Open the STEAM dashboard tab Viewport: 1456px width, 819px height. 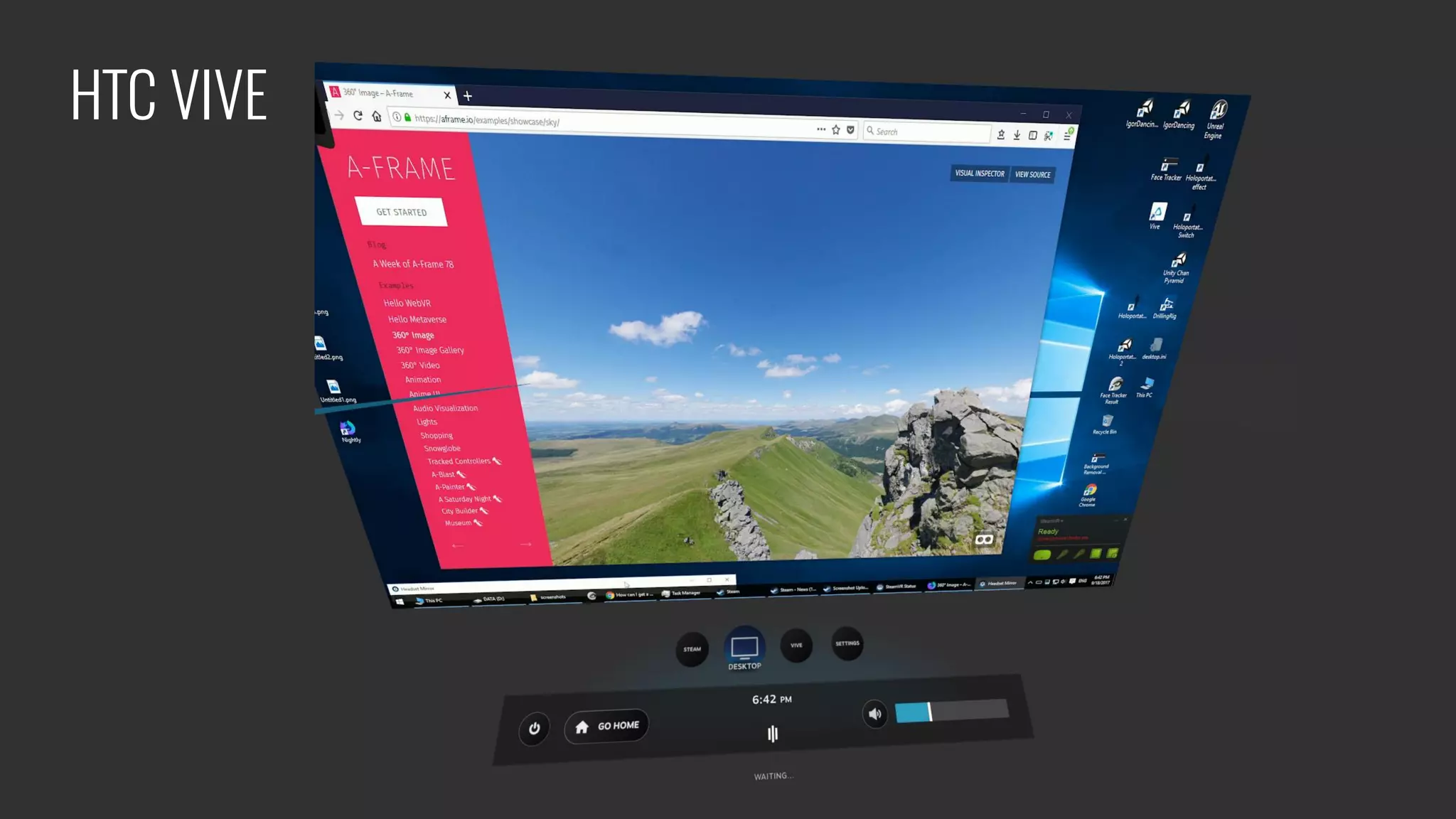[x=692, y=649]
